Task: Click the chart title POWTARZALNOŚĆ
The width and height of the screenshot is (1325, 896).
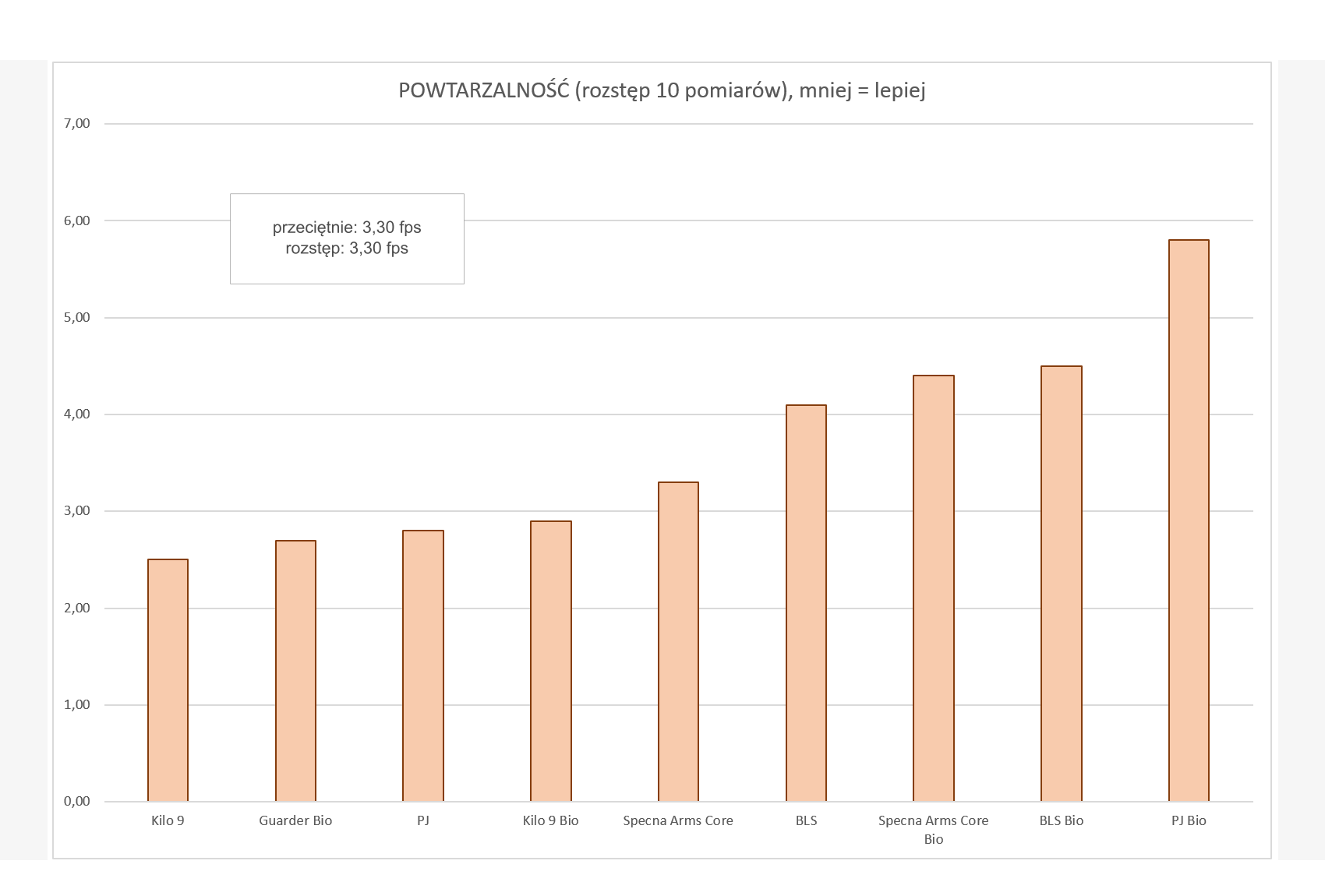Action: [x=662, y=90]
